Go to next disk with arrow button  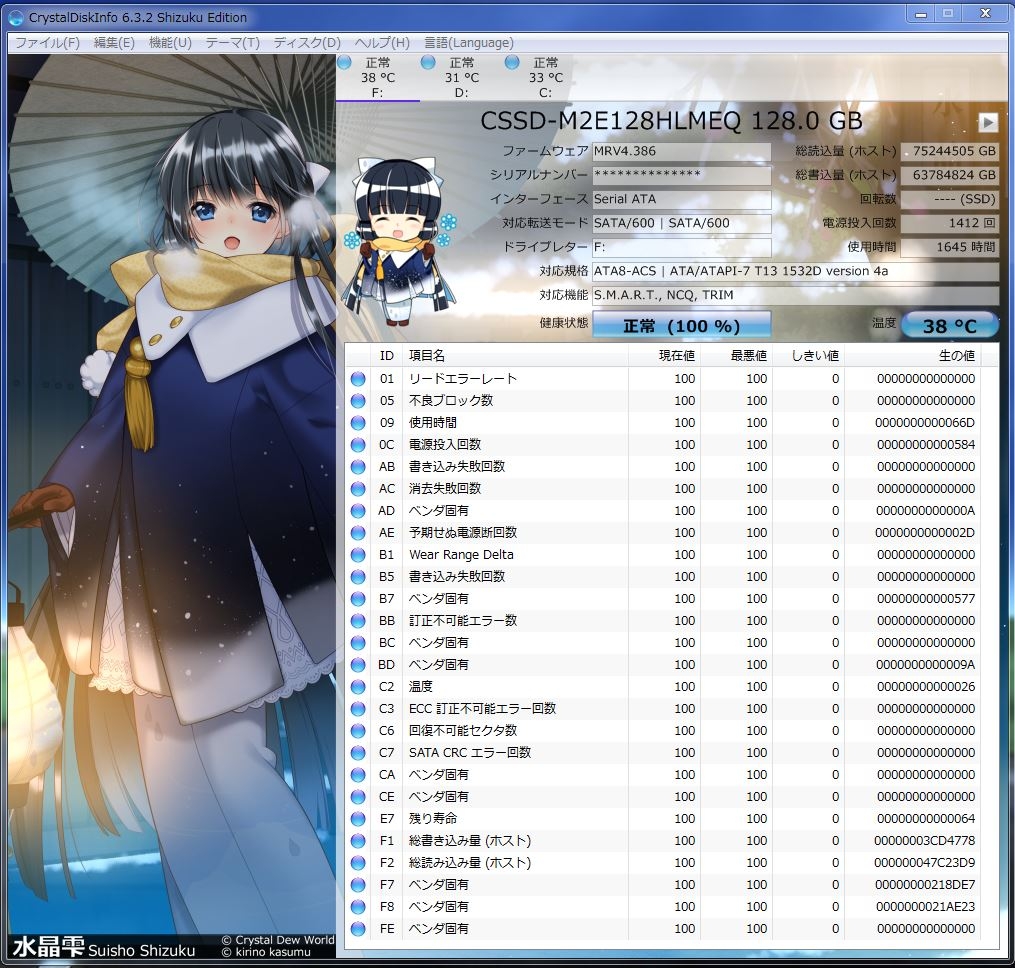point(988,122)
